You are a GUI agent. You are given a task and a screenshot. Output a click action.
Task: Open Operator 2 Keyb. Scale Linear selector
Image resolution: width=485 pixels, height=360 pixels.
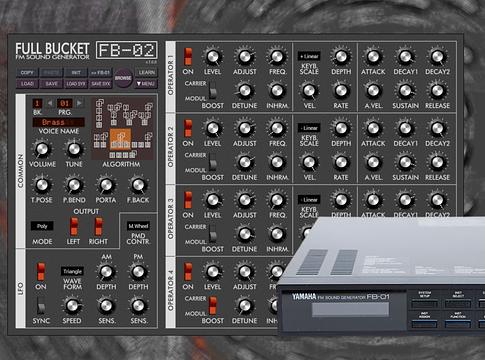[x=309, y=128]
